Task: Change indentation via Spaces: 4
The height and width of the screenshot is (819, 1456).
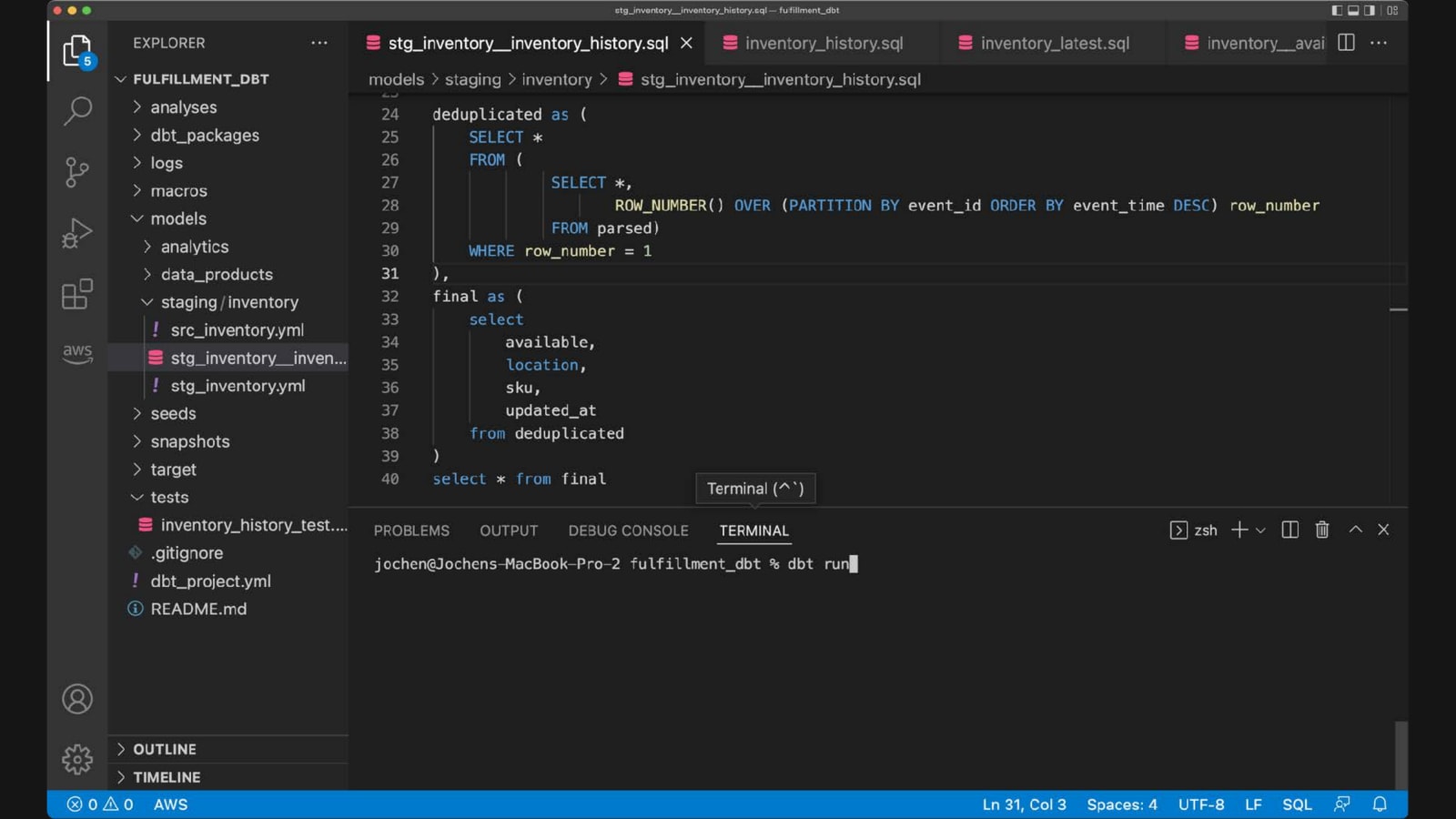Action: click(1122, 804)
